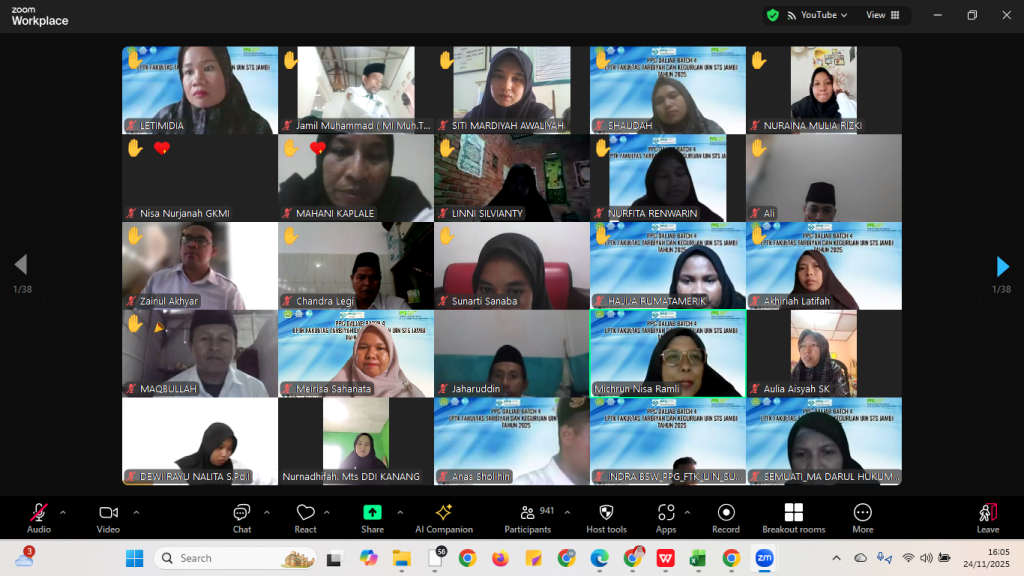Expand audio options arrow next to Audio

point(63,512)
